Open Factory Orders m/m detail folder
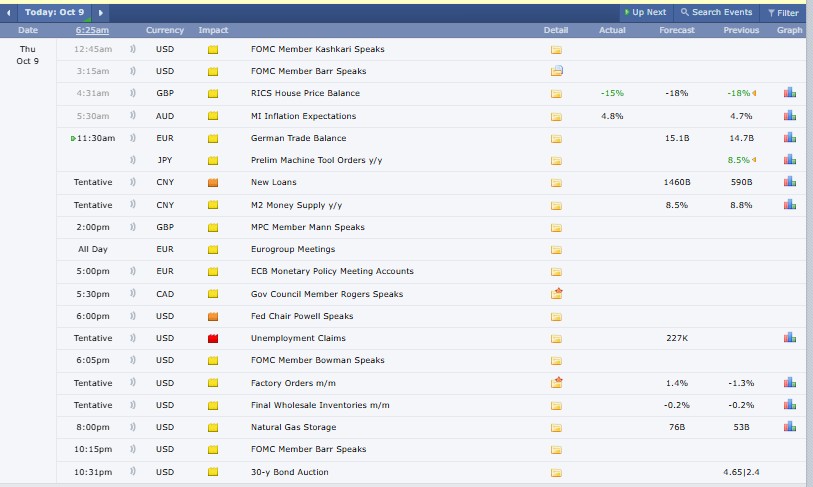Screen dimensions: 813x487 click(x=557, y=382)
